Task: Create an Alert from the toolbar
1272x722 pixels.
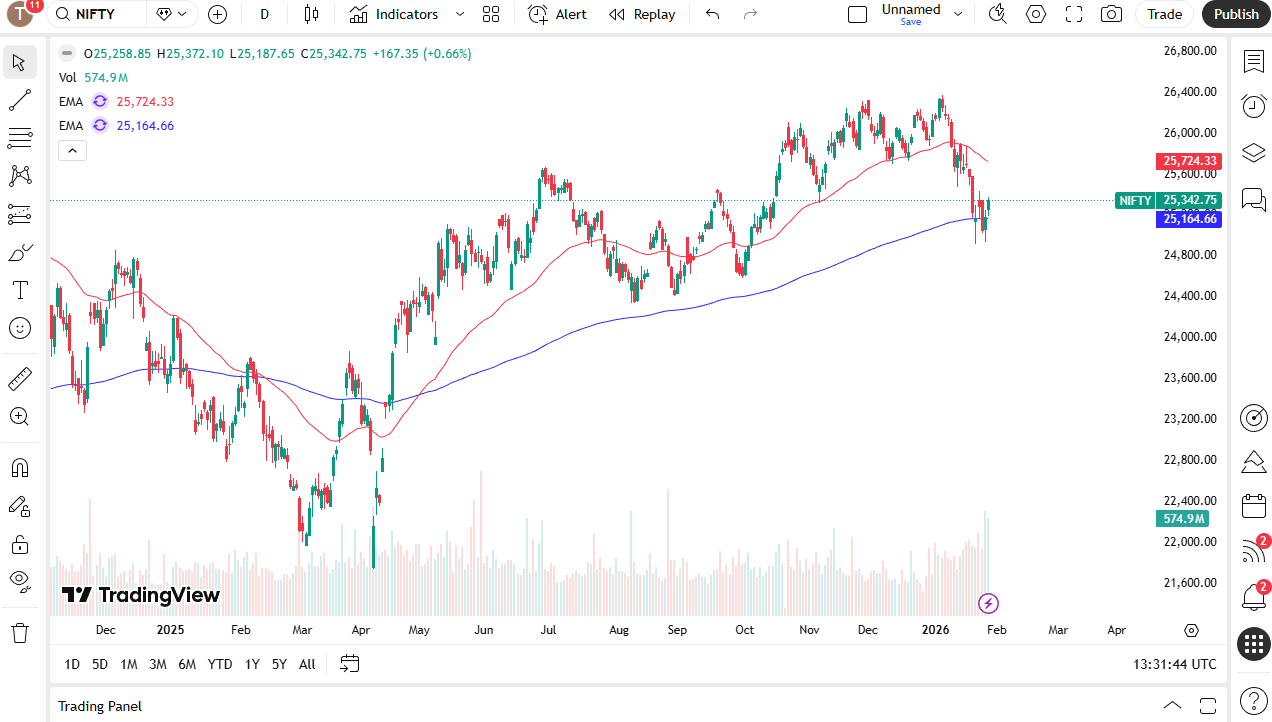Action: [558, 14]
